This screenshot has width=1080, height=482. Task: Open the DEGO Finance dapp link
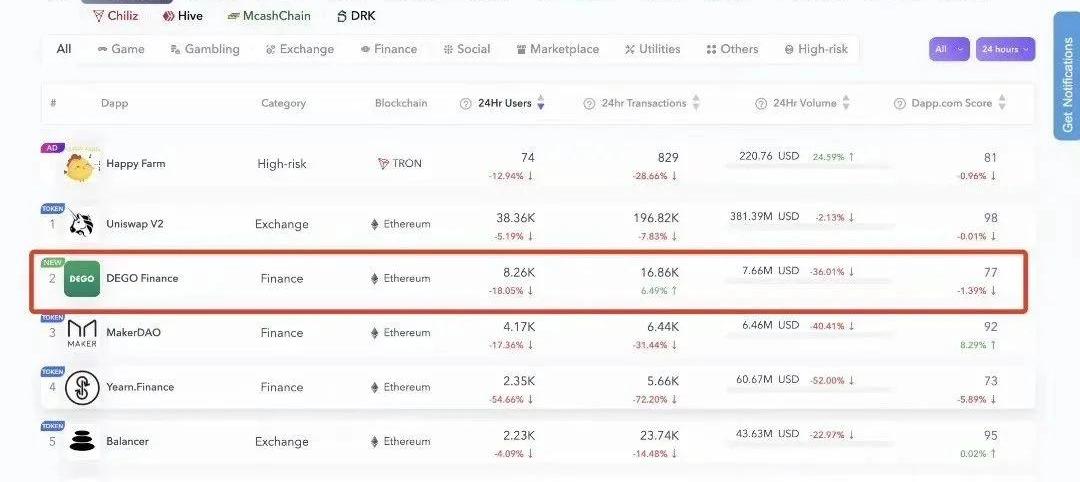142,278
